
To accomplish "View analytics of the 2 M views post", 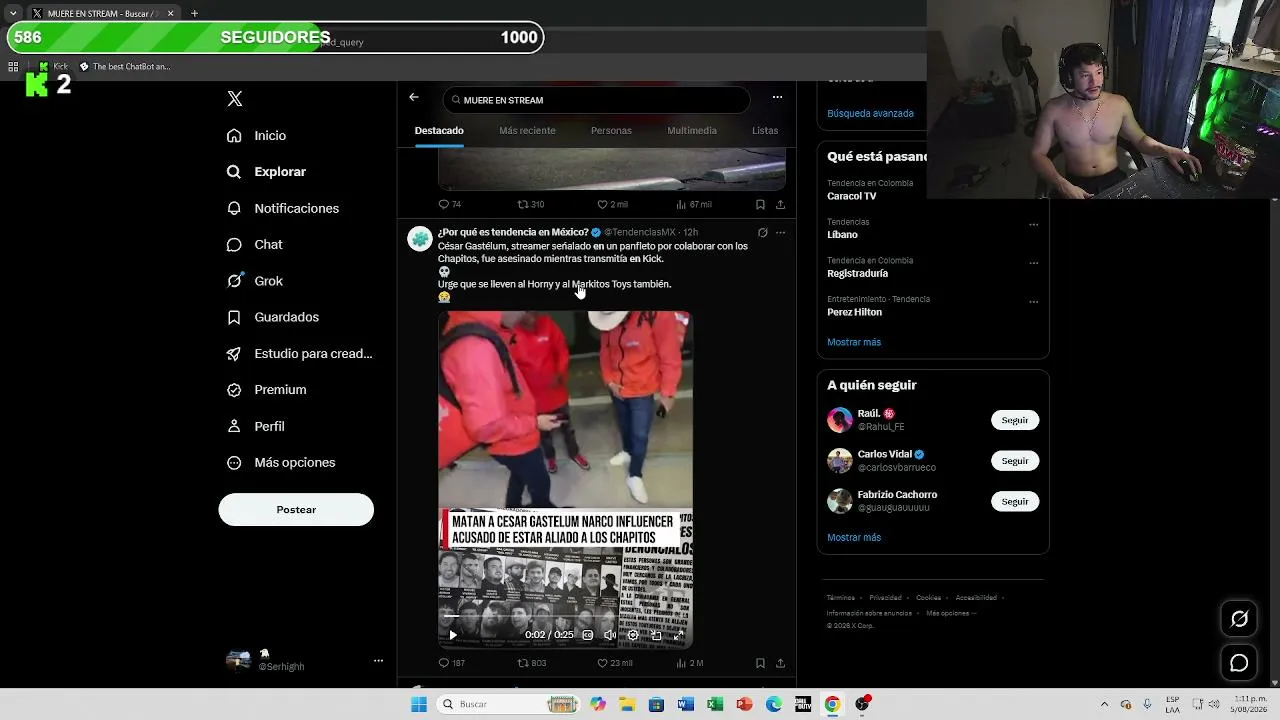I will (x=690, y=663).
